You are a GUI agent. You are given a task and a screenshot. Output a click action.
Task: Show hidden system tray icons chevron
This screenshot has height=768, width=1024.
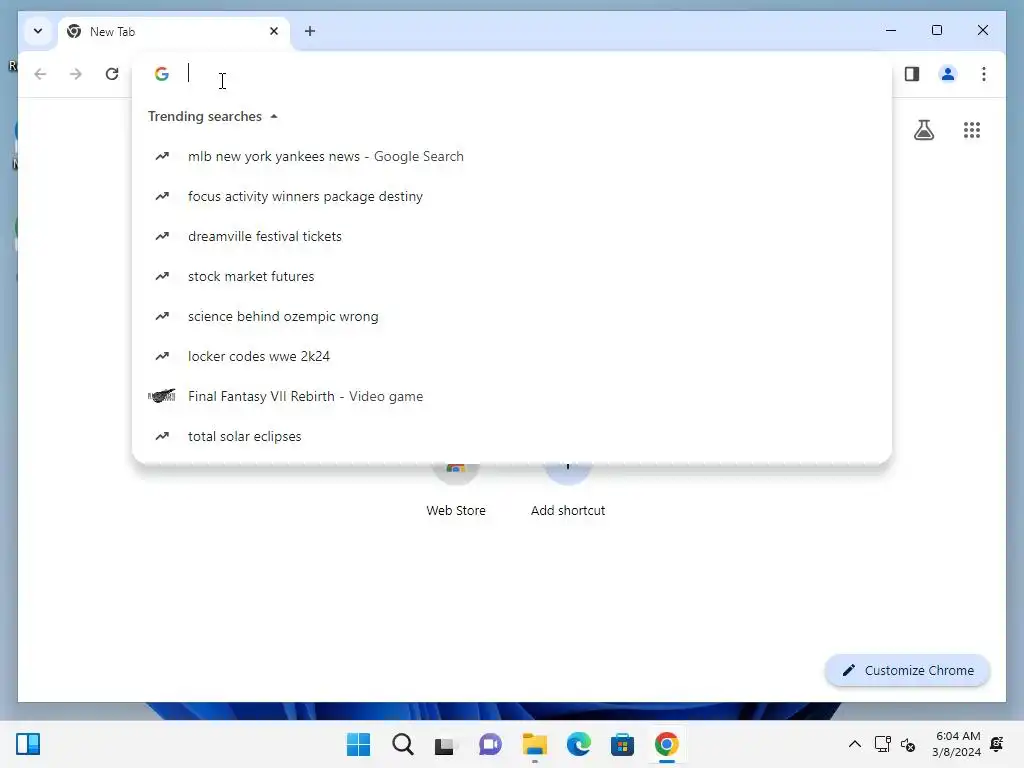[854, 744]
